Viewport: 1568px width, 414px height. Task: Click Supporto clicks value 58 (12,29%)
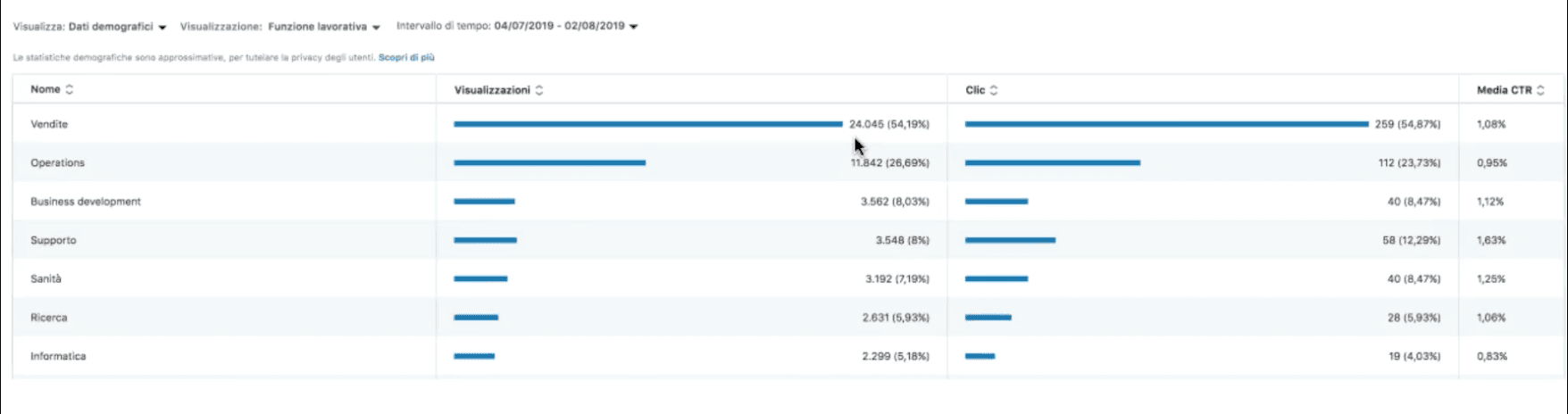[x=1412, y=240]
